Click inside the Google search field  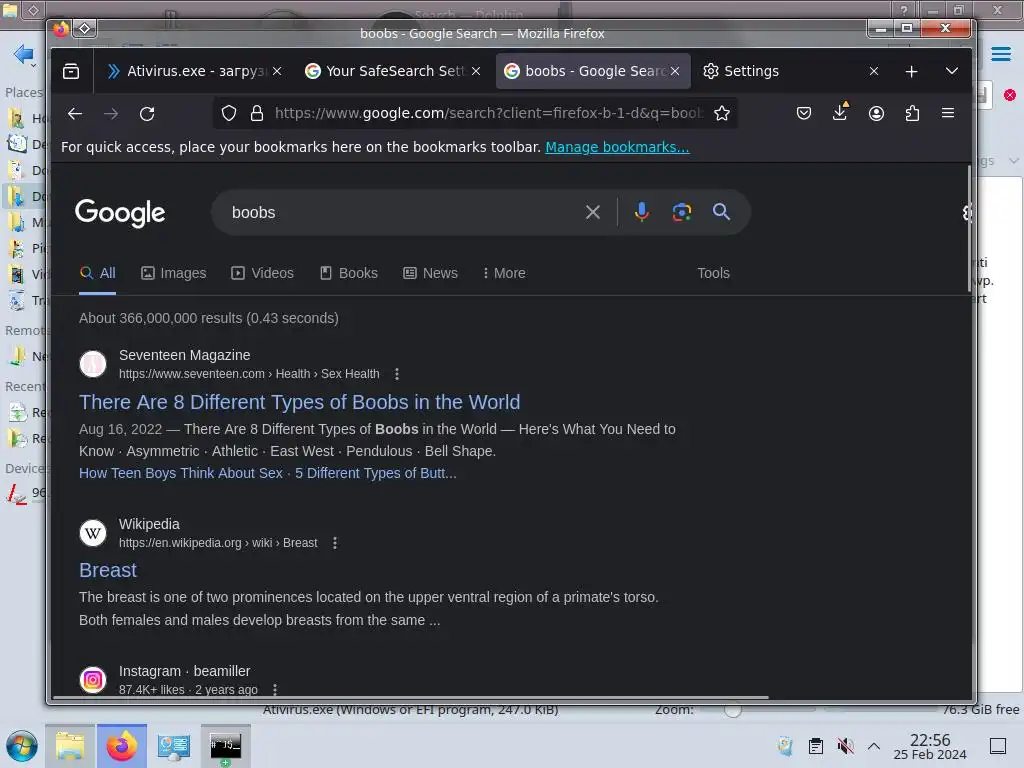coord(402,213)
